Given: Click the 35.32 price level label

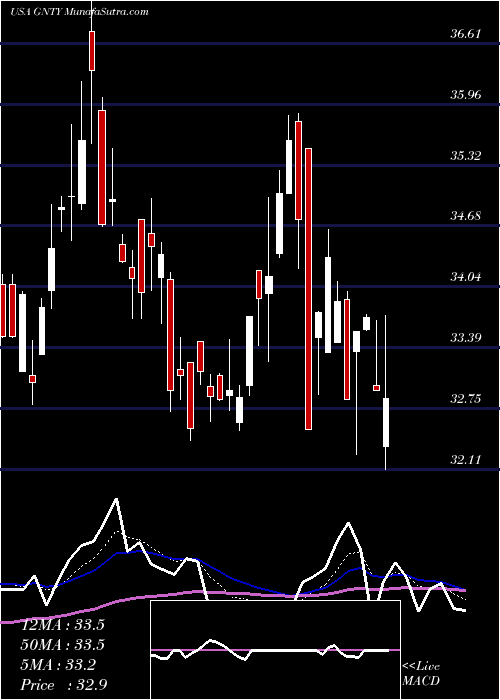Looking at the screenshot, I should [465, 156].
